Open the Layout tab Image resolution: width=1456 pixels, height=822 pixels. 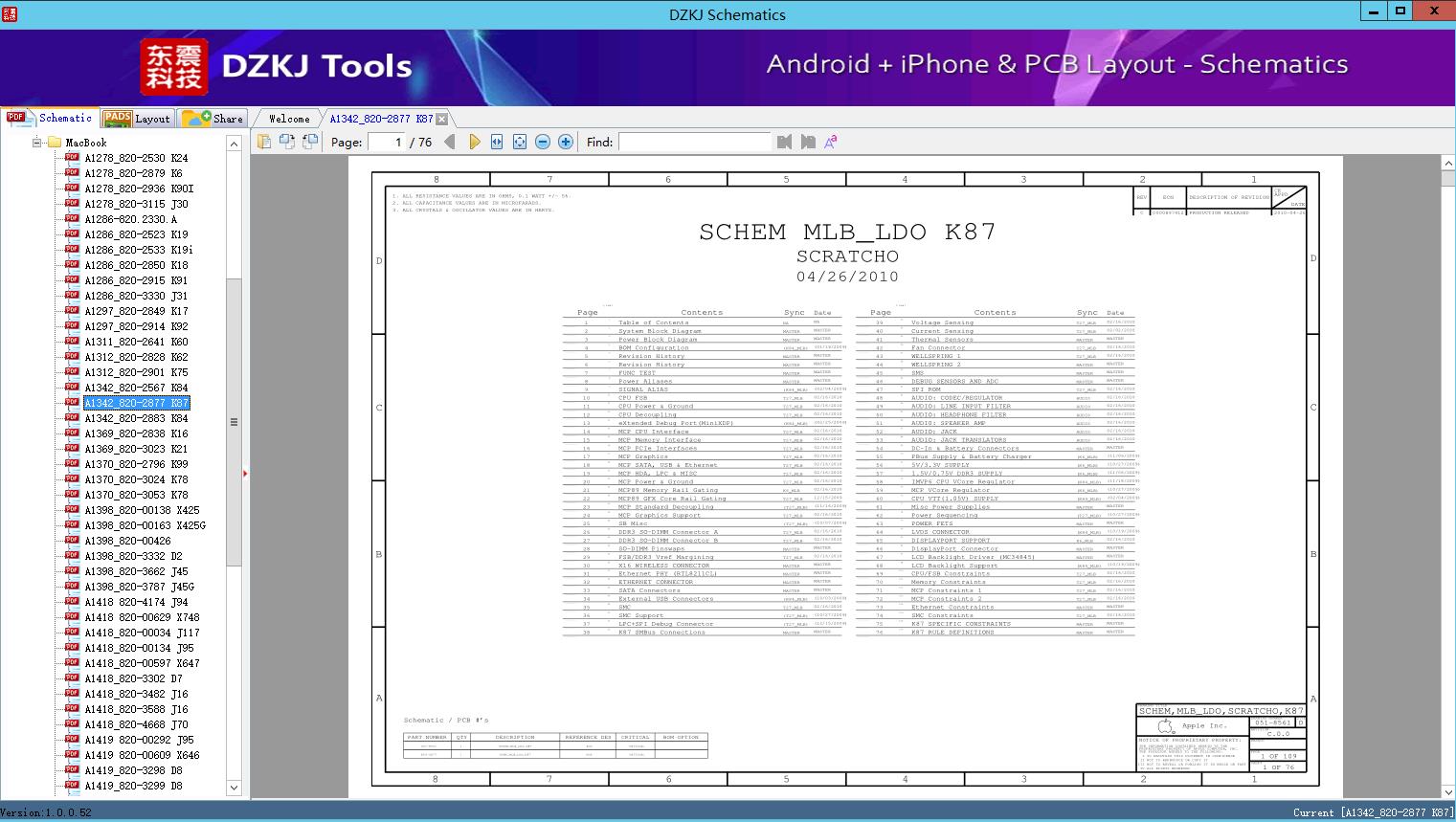(x=137, y=119)
